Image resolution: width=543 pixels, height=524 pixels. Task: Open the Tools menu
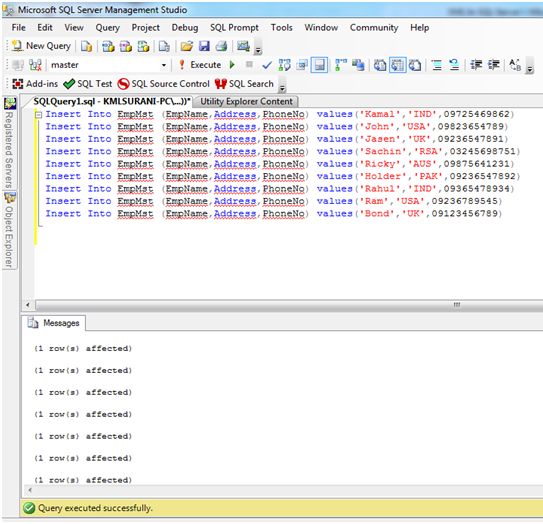[x=282, y=28]
